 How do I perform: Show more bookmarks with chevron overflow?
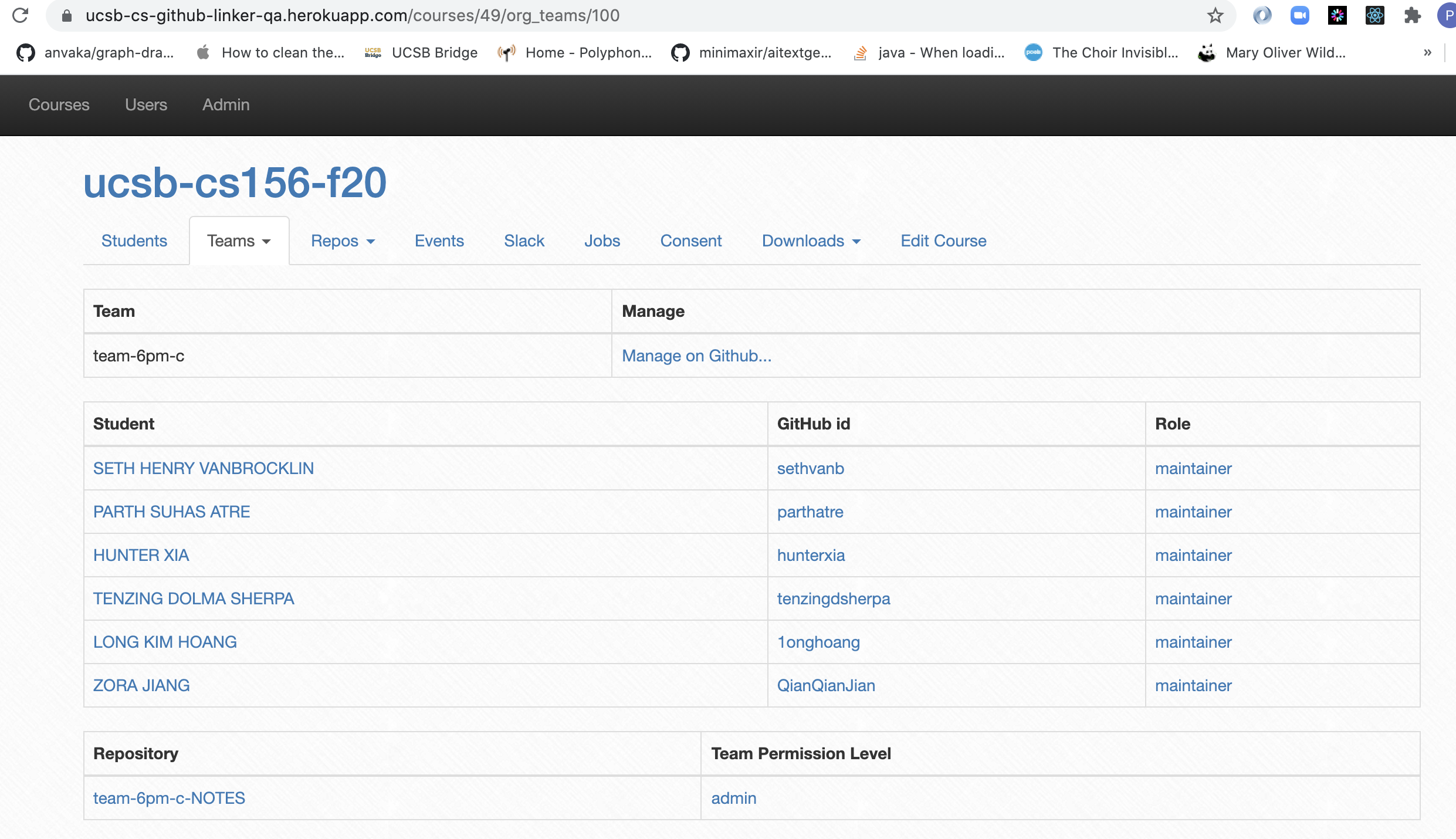coord(1427,53)
